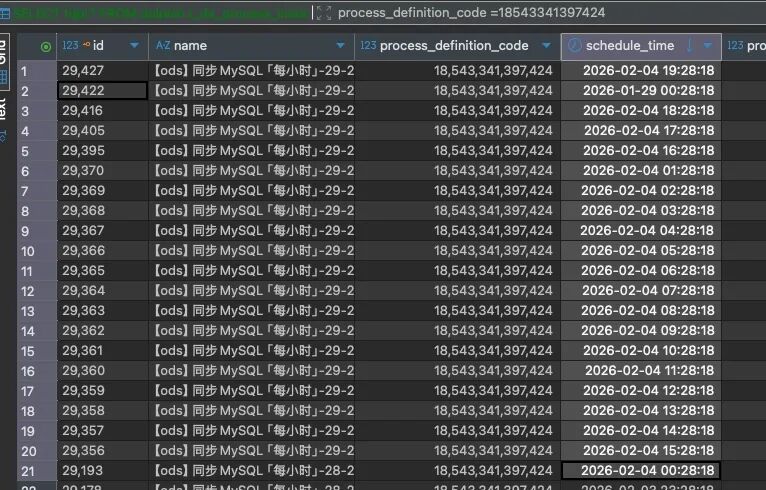Click id cell 29,395
766x490 pixels.
click(x=102, y=151)
